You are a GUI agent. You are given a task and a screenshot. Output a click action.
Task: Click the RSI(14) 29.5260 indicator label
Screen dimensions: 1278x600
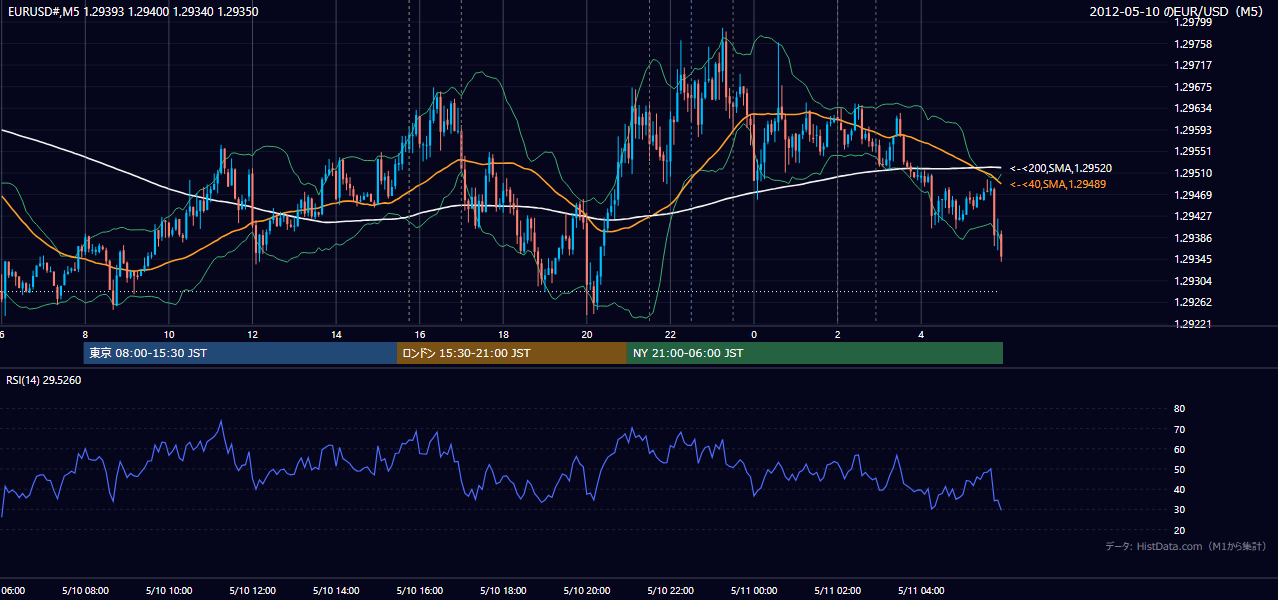tap(44, 380)
